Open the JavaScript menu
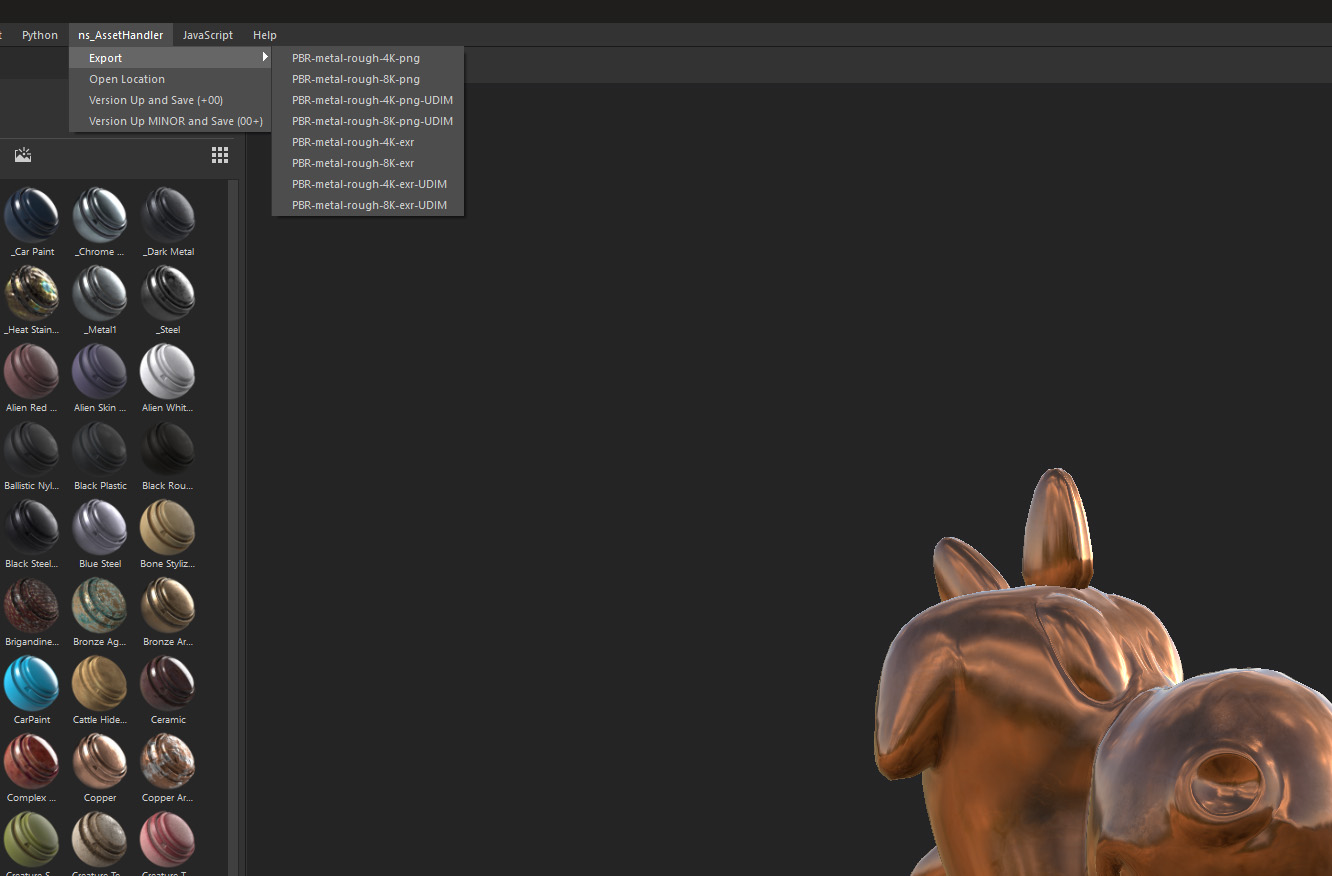1332x876 pixels. 207,34
